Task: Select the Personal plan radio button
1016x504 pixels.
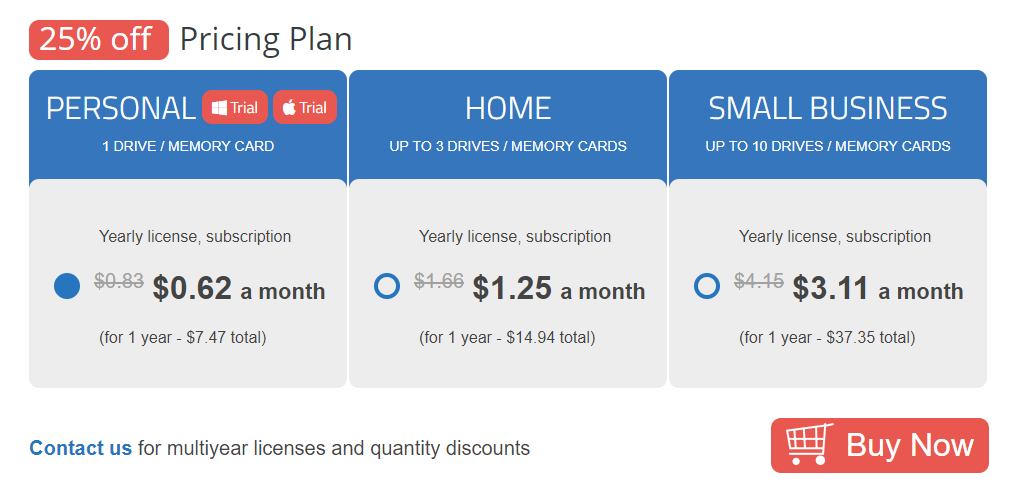Action: coord(67,286)
